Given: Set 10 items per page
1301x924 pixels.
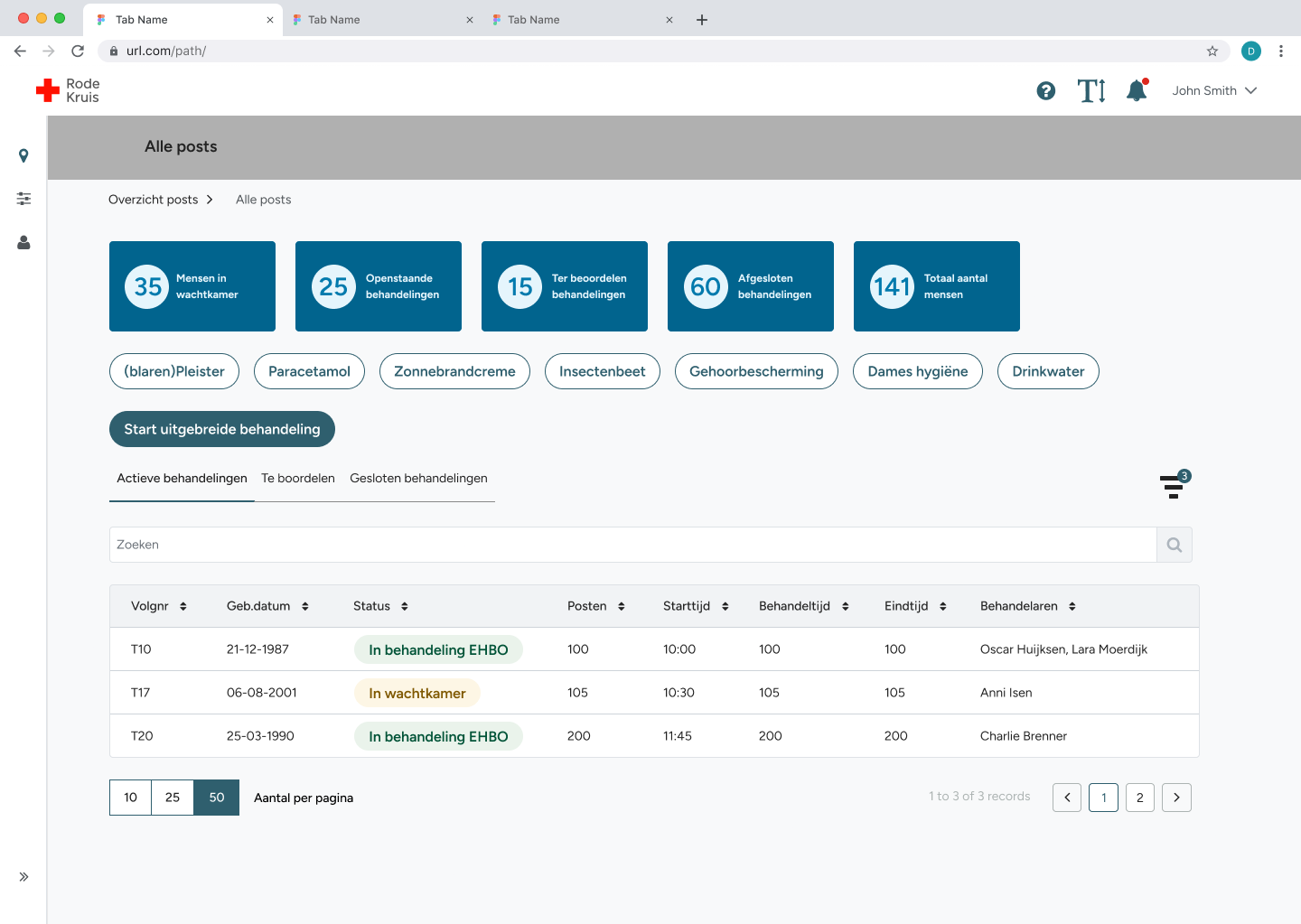Looking at the screenshot, I should click(x=130, y=798).
